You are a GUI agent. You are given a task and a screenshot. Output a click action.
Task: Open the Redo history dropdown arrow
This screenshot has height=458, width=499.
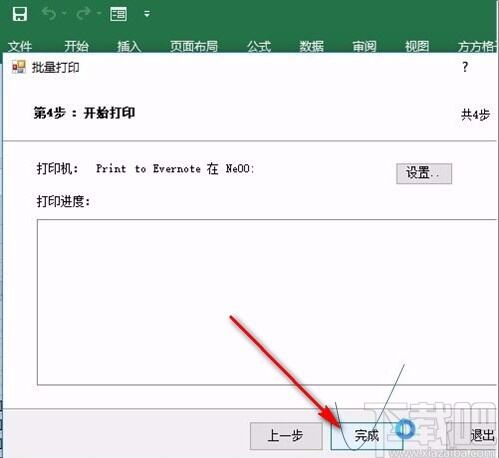click(99, 14)
